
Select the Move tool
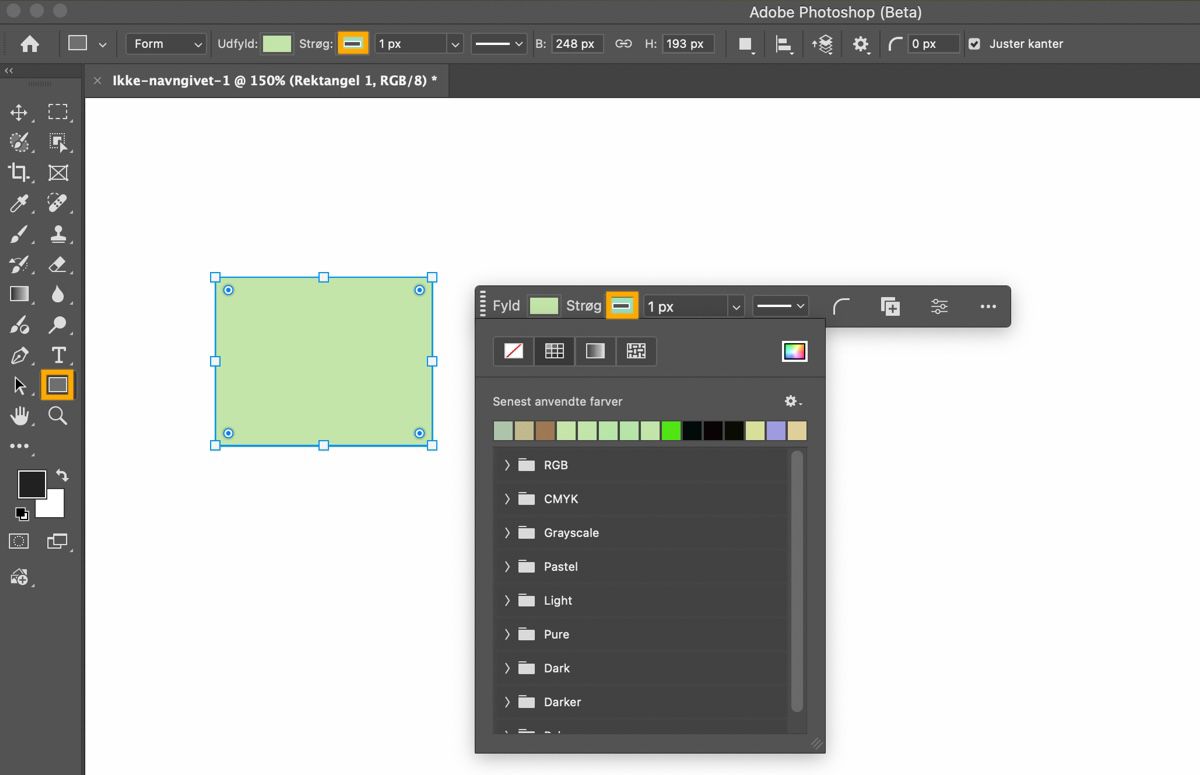pos(19,113)
